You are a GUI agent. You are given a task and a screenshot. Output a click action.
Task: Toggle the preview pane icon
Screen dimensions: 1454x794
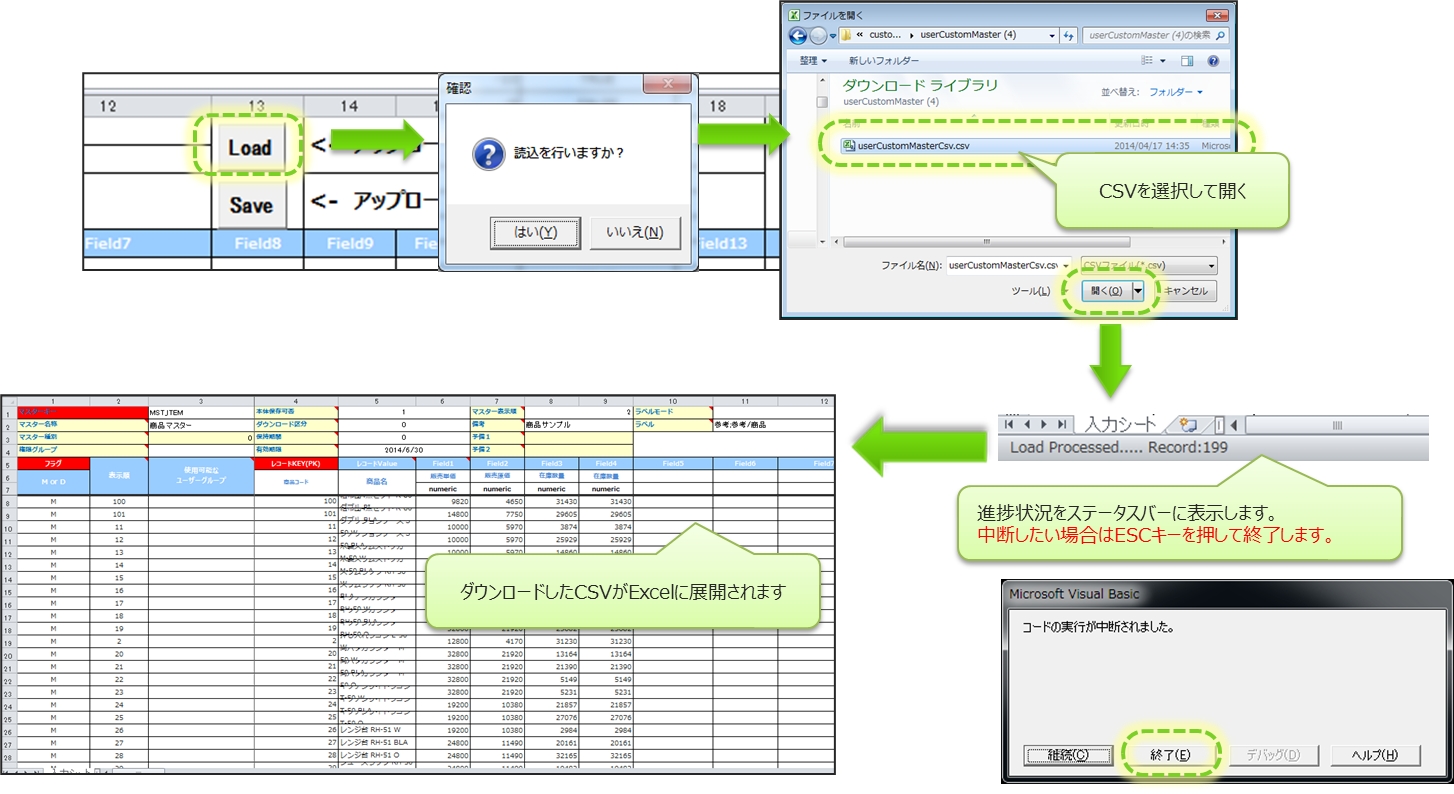click(1187, 61)
